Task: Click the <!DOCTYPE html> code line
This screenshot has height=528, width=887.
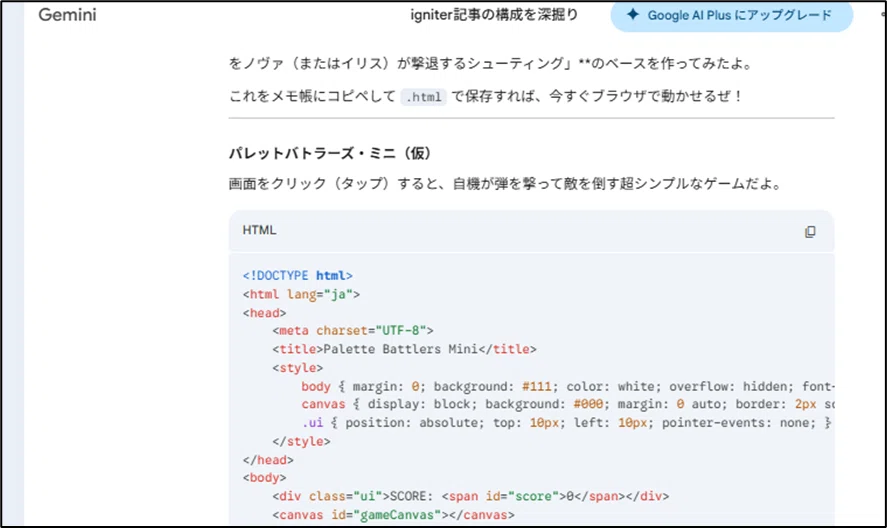Action: pos(298,276)
